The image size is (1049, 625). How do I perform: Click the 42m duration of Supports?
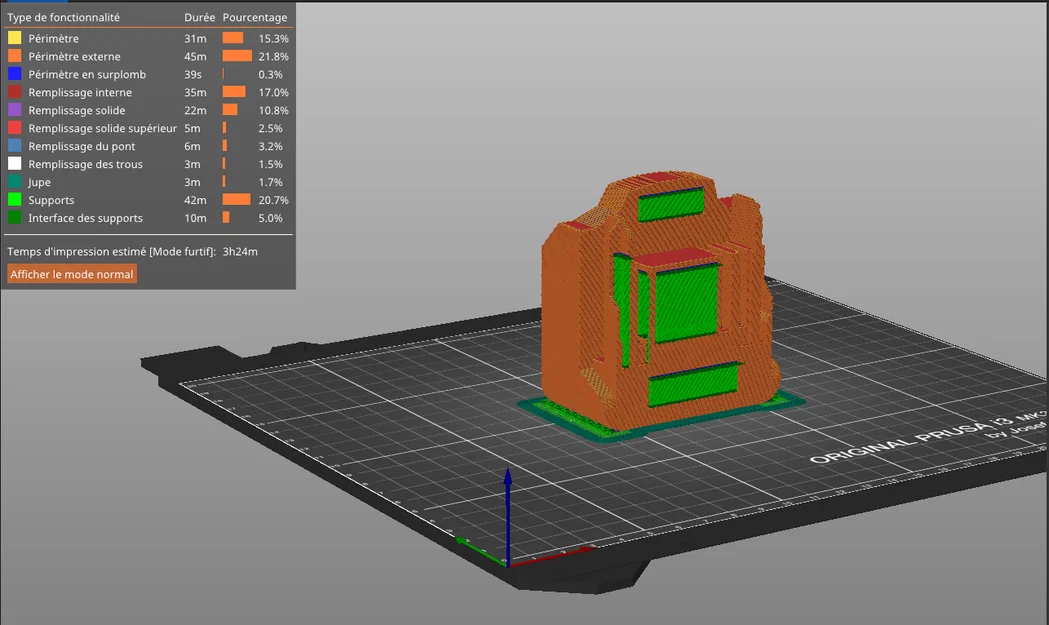pyautogui.click(x=195, y=200)
